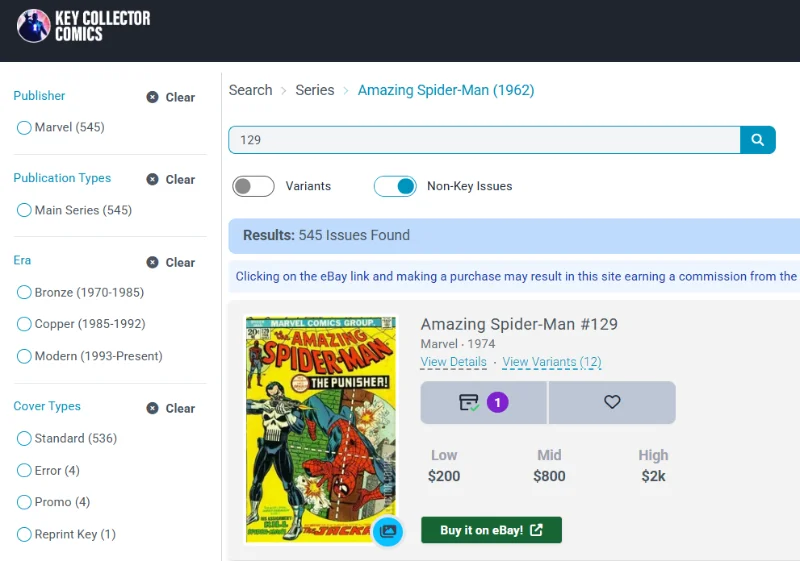Image resolution: width=800 pixels, height=561 pixels.
Task: Focus the search field containing 129
Action: 484,140
